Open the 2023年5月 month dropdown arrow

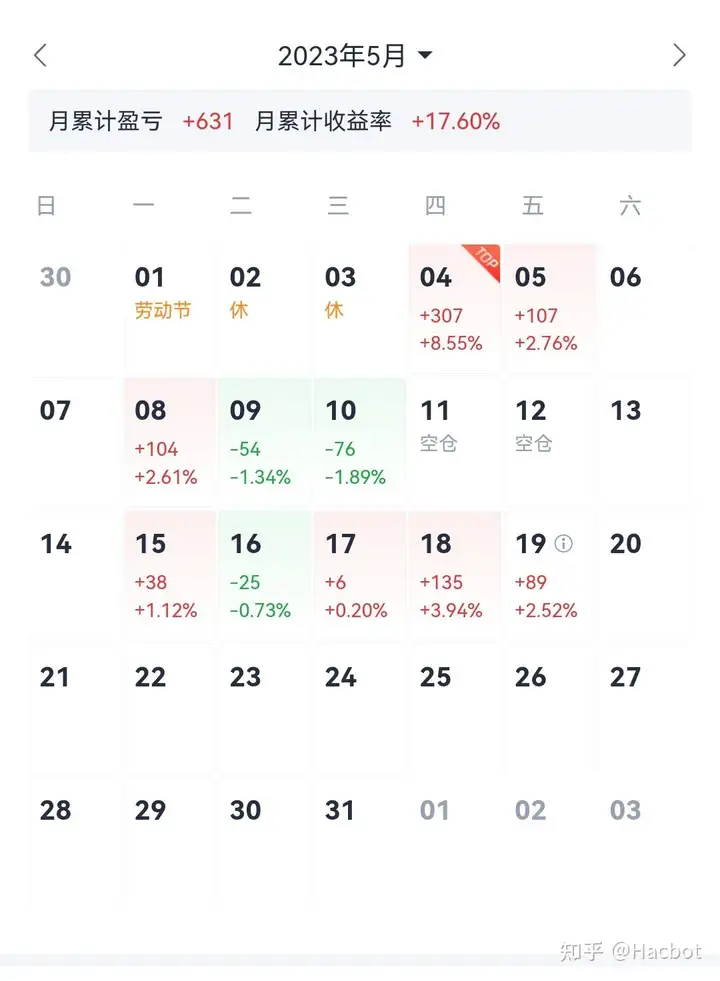(x=425, y=55)
